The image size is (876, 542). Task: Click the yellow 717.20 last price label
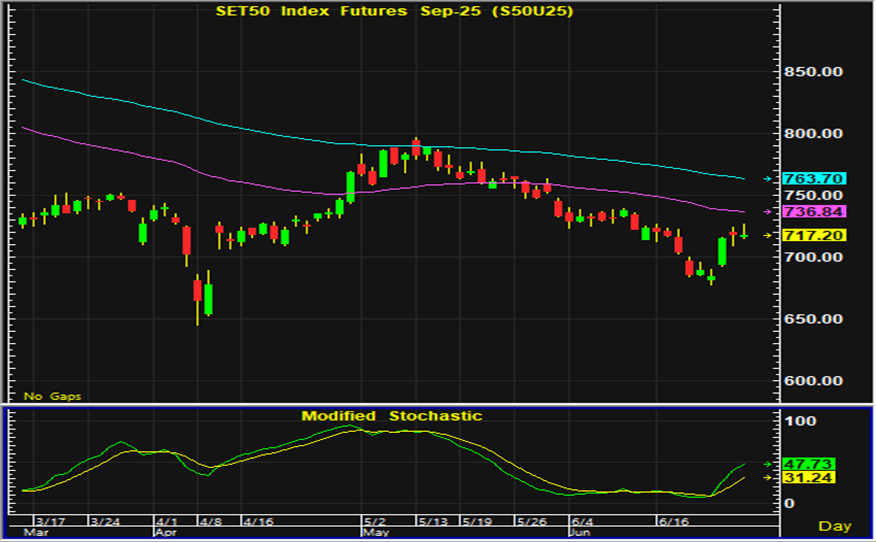tap(815, 235)
